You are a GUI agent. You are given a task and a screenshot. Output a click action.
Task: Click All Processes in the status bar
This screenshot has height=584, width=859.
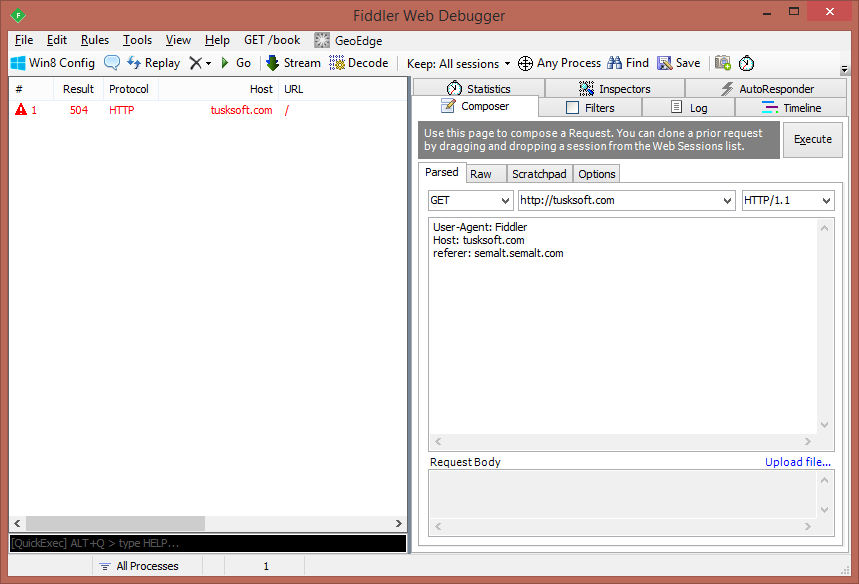point(147,566)
